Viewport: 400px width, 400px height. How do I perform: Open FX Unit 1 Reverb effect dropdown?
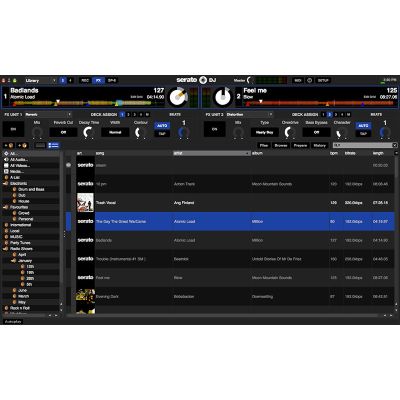(x=48, y=115)
